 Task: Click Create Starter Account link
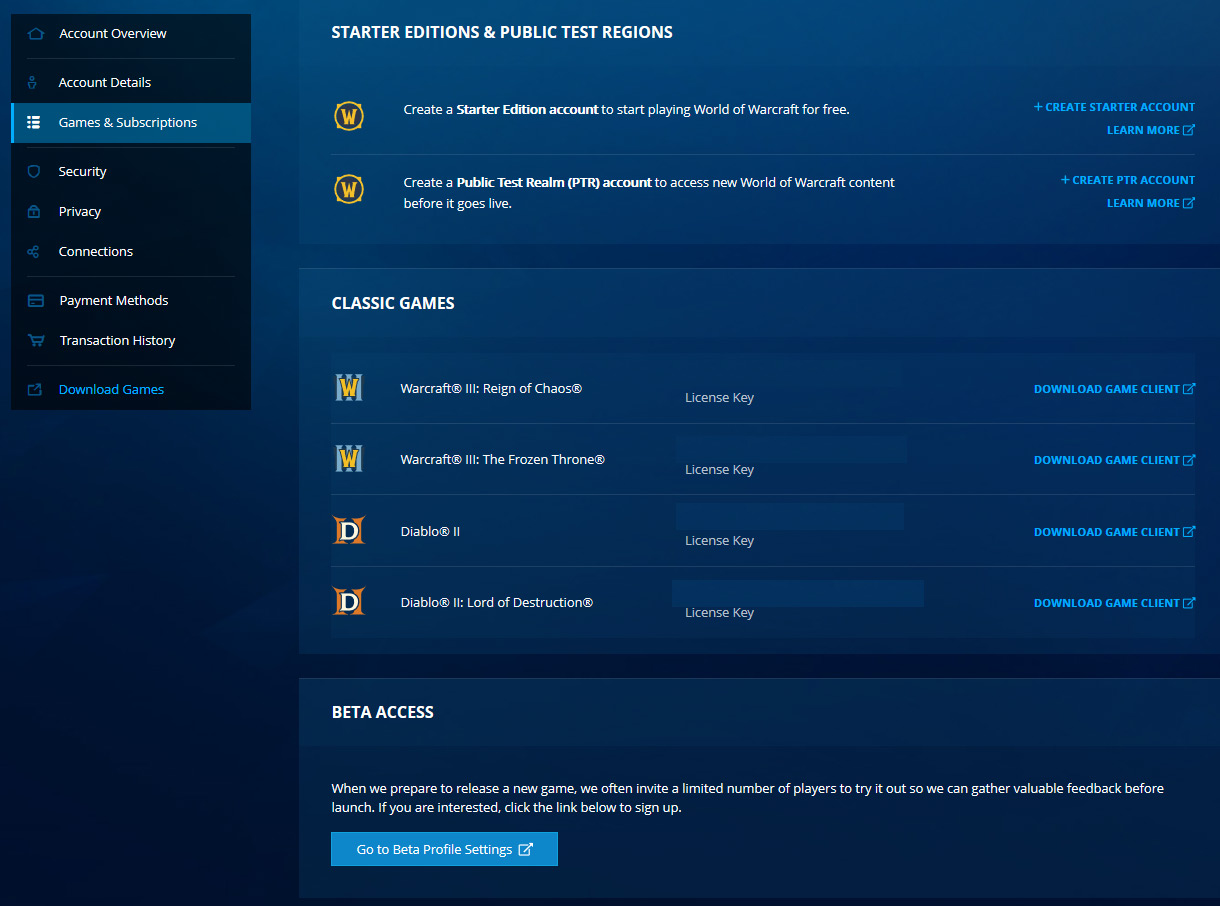point(1114,107)
